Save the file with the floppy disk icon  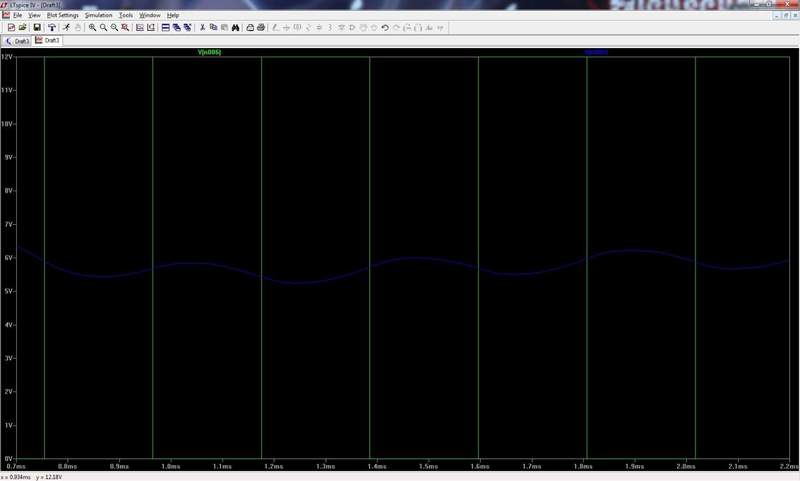coord(37,28)
